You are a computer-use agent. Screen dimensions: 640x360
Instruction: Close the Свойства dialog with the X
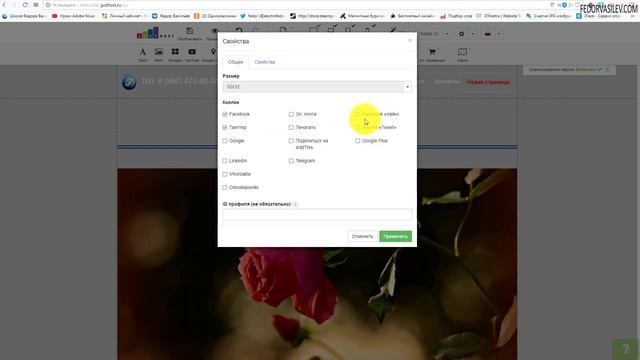tap(410, 40)
